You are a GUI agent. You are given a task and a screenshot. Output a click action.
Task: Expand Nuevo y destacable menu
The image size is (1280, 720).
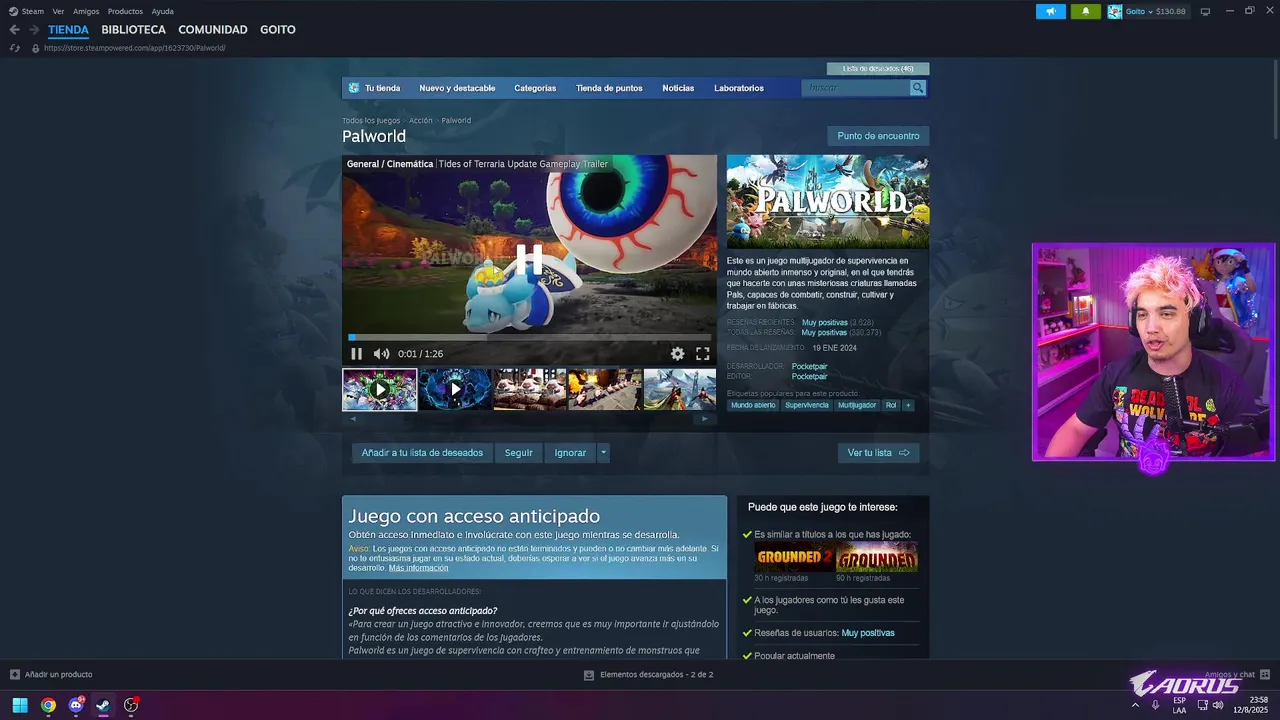point(457,88)
